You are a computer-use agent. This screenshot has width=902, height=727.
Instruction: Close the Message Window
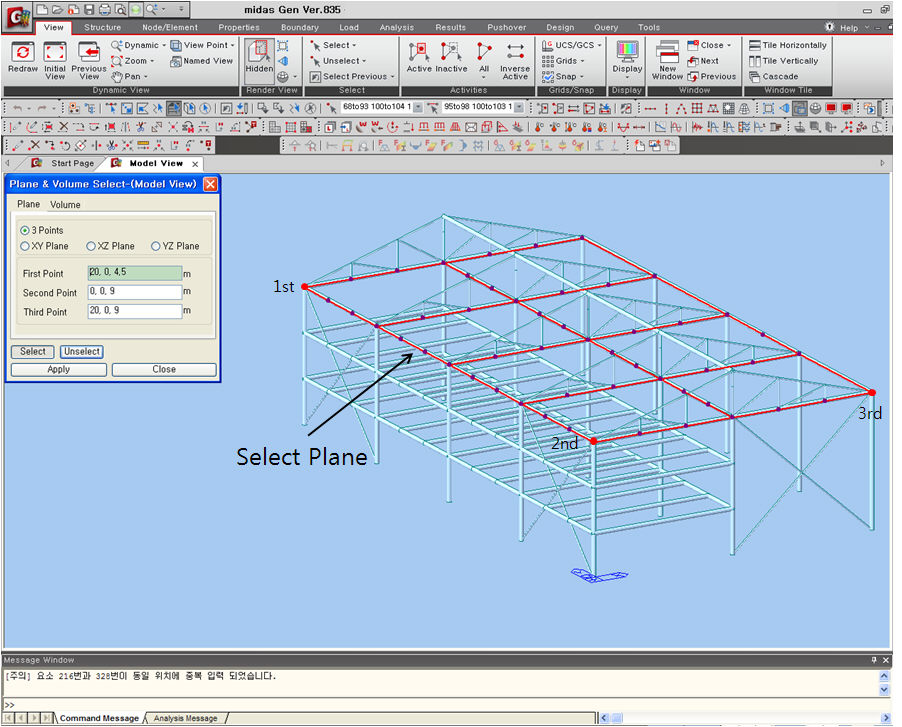tap(886, 660)
